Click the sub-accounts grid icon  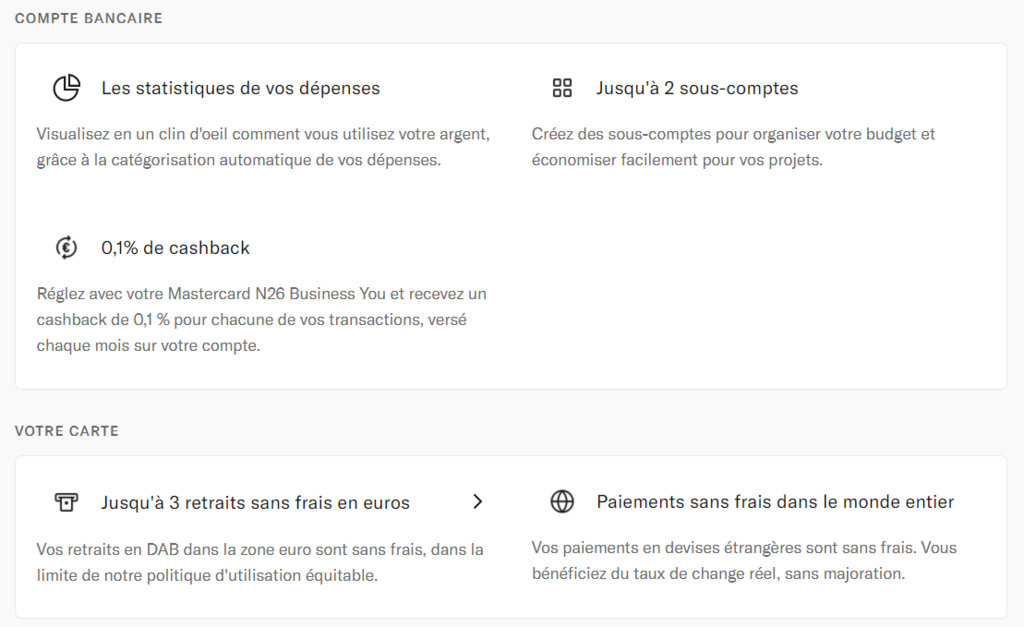pyautogui.click(x=562, y=88)
